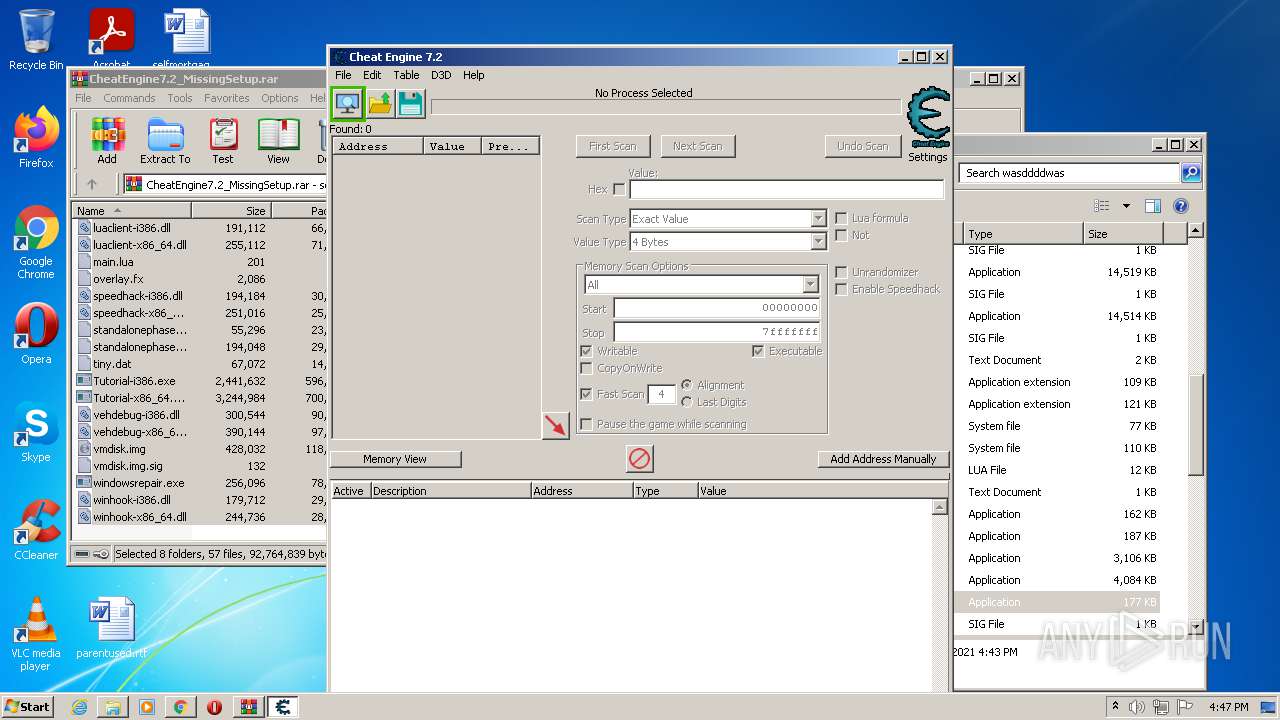Screen dimensions: 1280x720
Task: Toggle Pause the game while scanning
Action: pos(586,424)
